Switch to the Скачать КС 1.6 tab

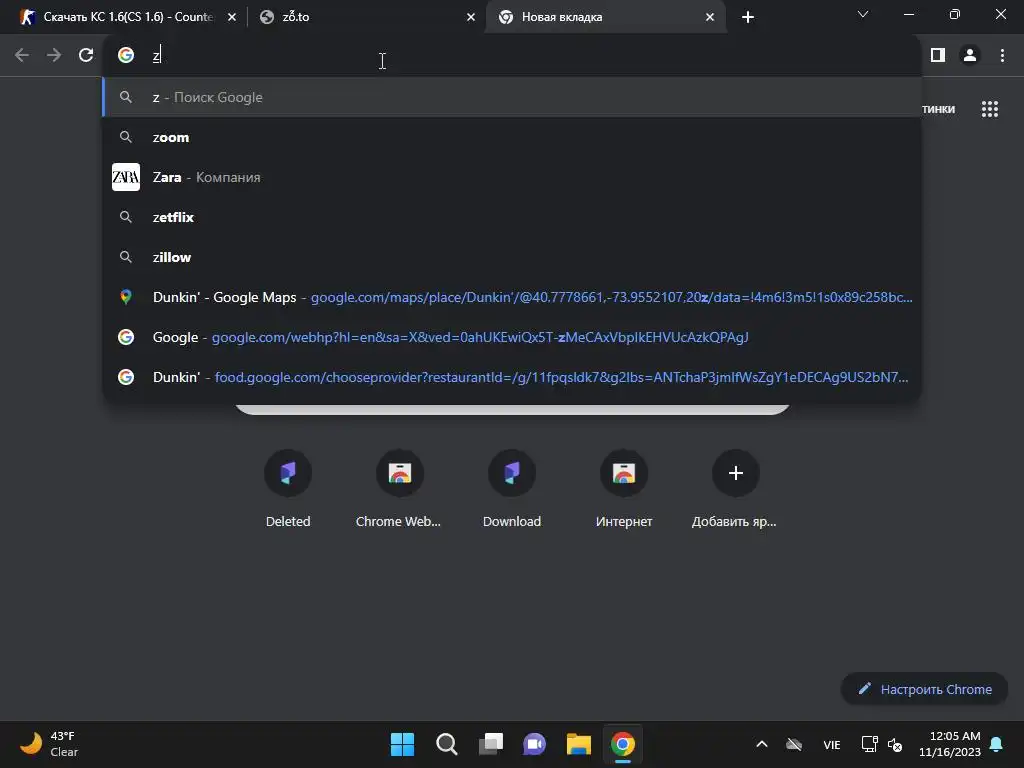coord(128,17)
